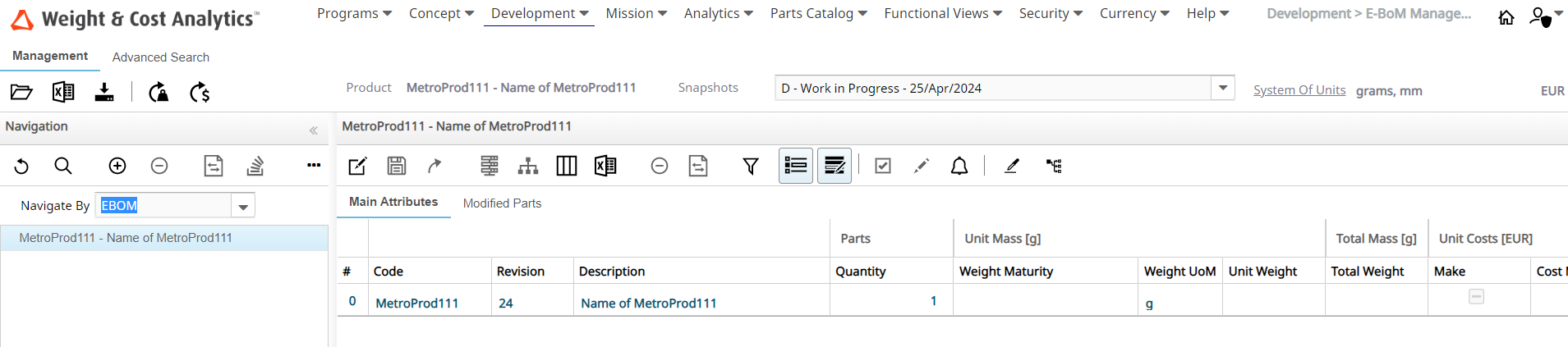This screenshot has width=1568, height=347.
Task: Click the recalculate weight icon
Action: pos(159,92)
